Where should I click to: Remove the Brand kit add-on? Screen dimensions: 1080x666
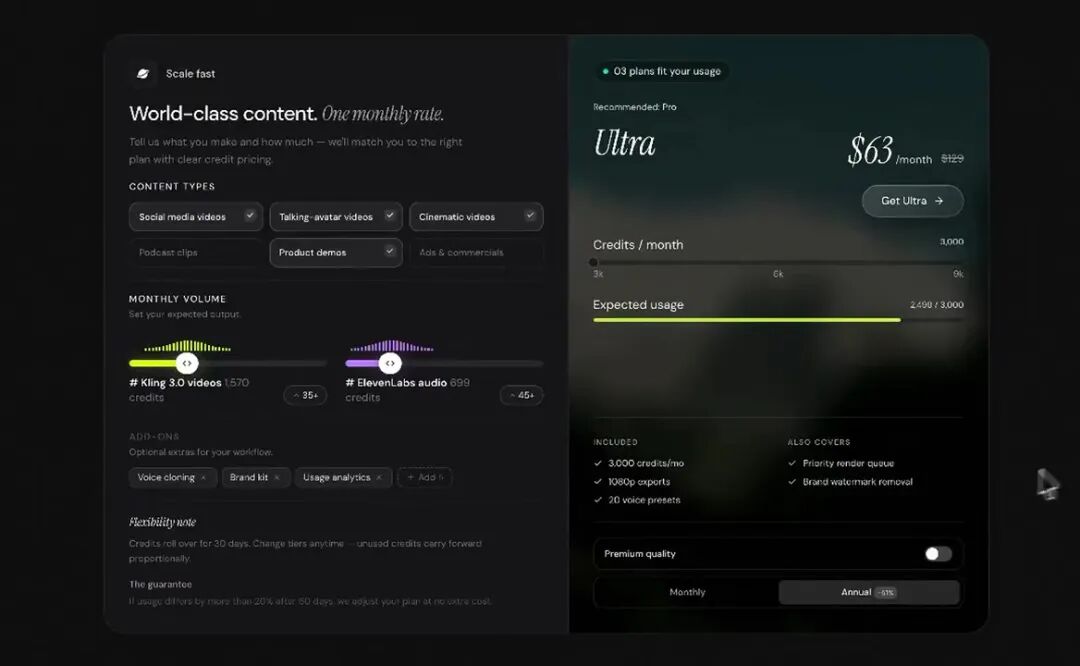[277, 477]
